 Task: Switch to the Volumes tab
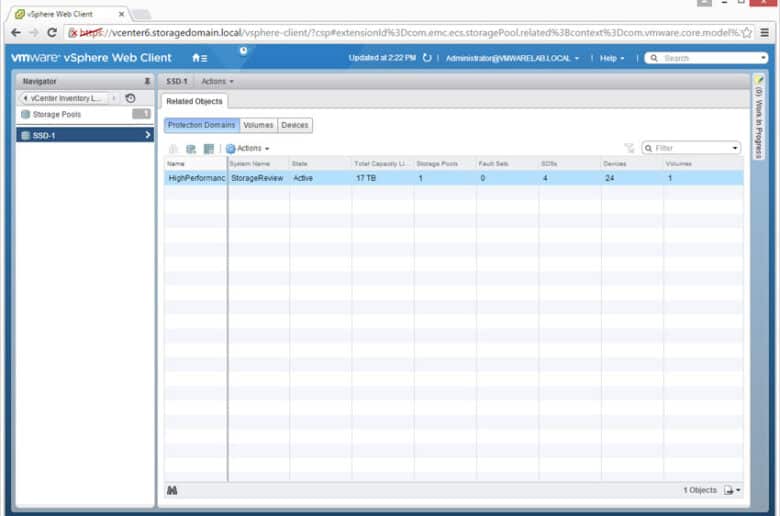click(258, 125)
